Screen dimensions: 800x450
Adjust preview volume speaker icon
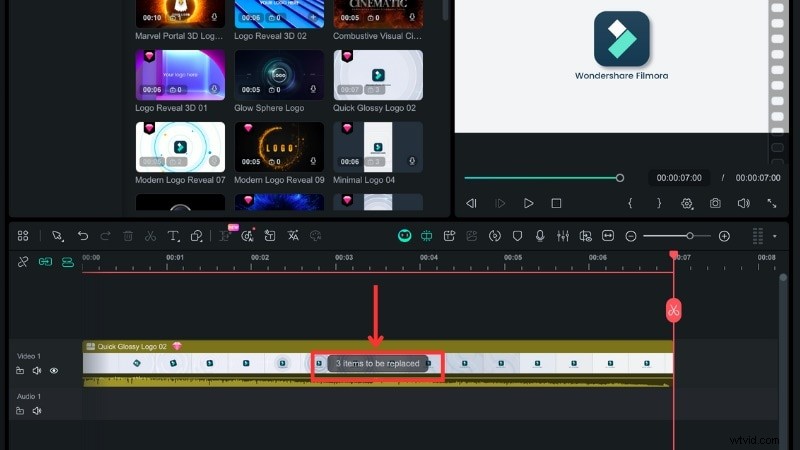(x=743, y=203)
